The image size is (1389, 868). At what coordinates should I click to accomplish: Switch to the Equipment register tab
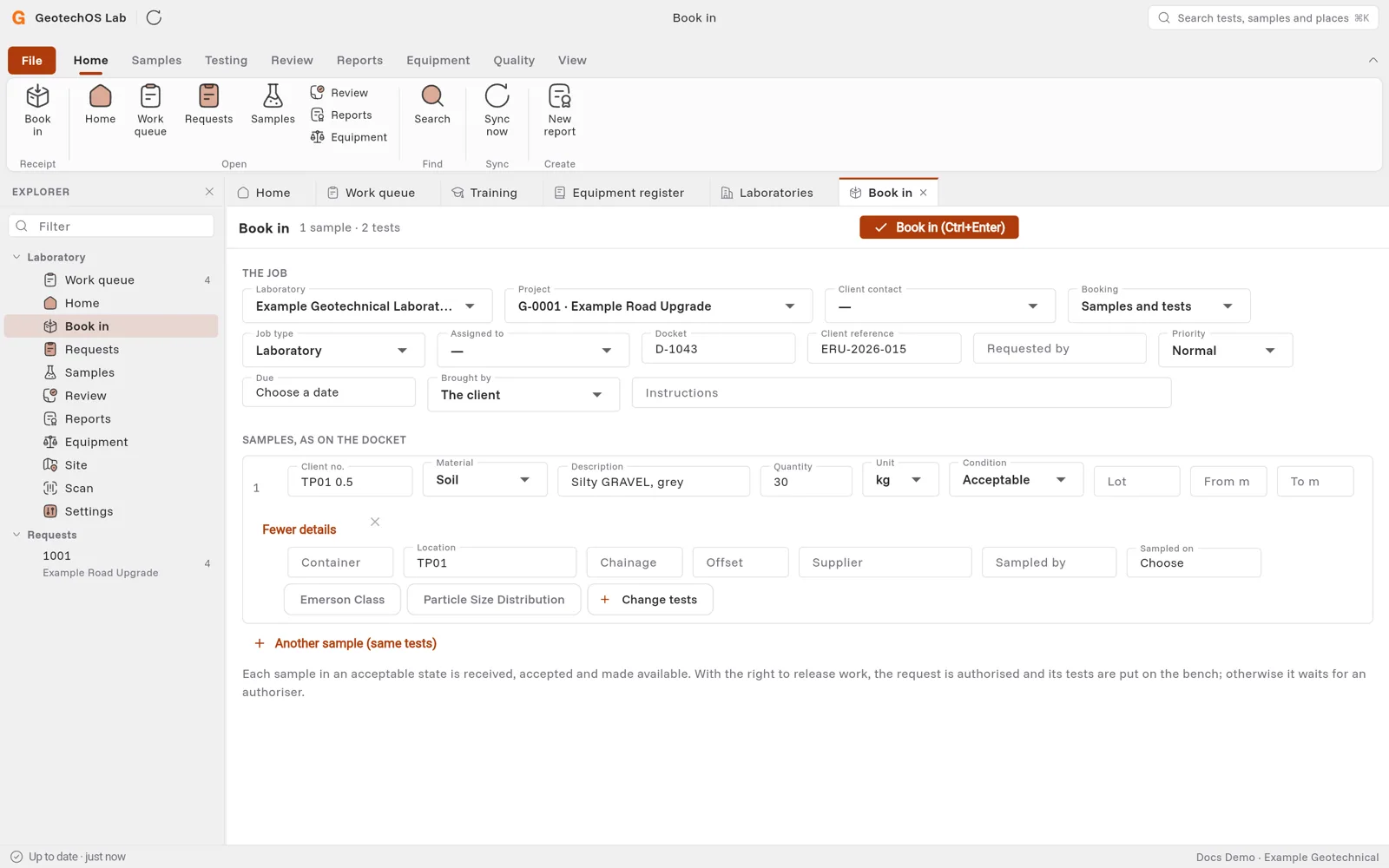click(x=619, y=193)
